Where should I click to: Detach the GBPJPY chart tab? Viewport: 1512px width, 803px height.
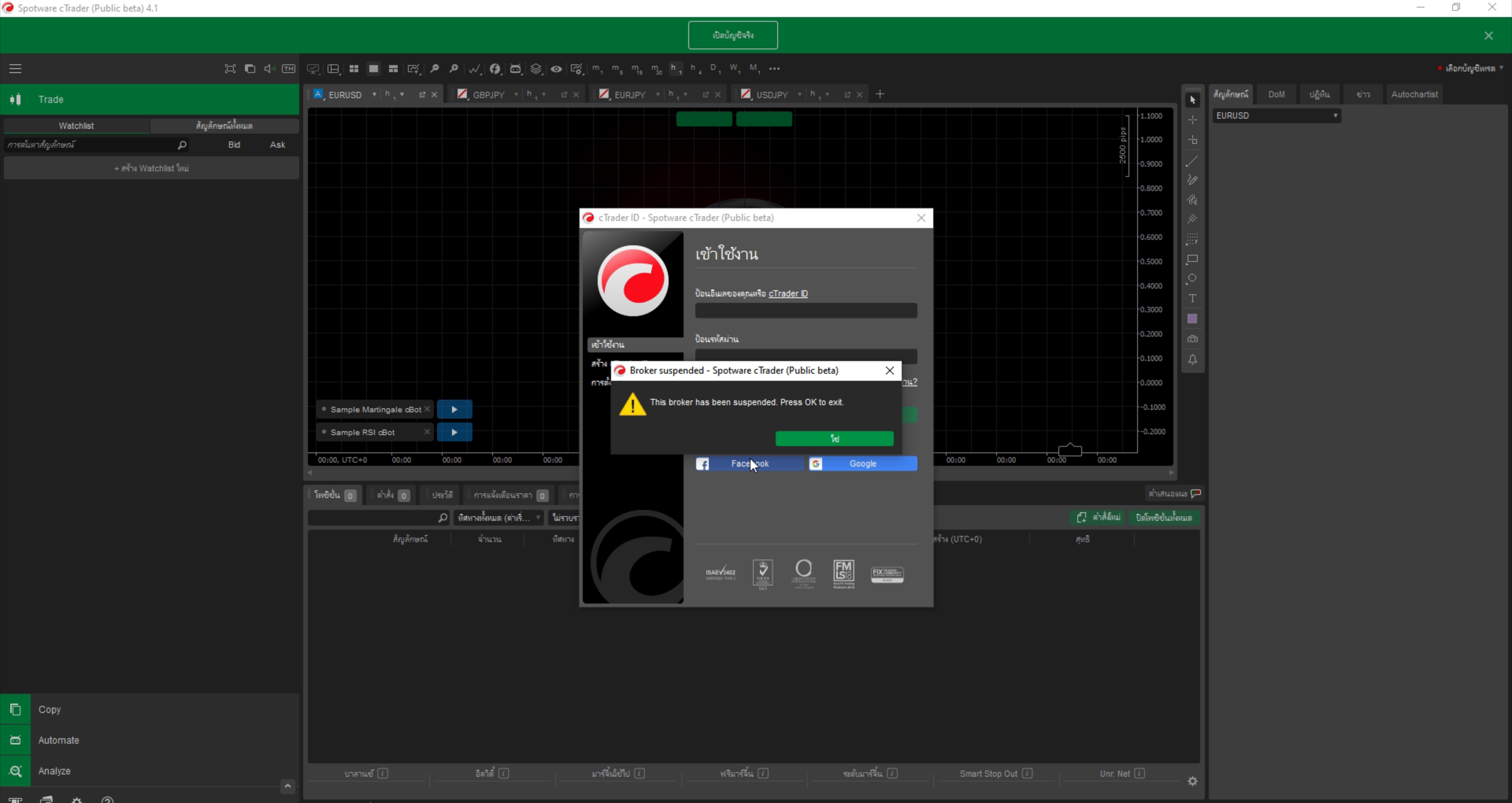pyautogui.click(x=563, y=94)
